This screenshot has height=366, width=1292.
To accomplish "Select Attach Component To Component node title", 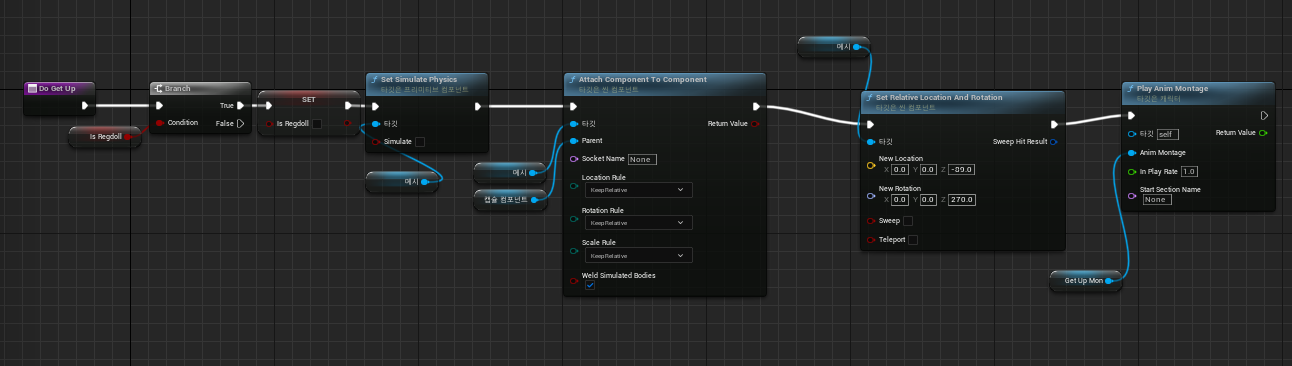I will click(642, 79).
